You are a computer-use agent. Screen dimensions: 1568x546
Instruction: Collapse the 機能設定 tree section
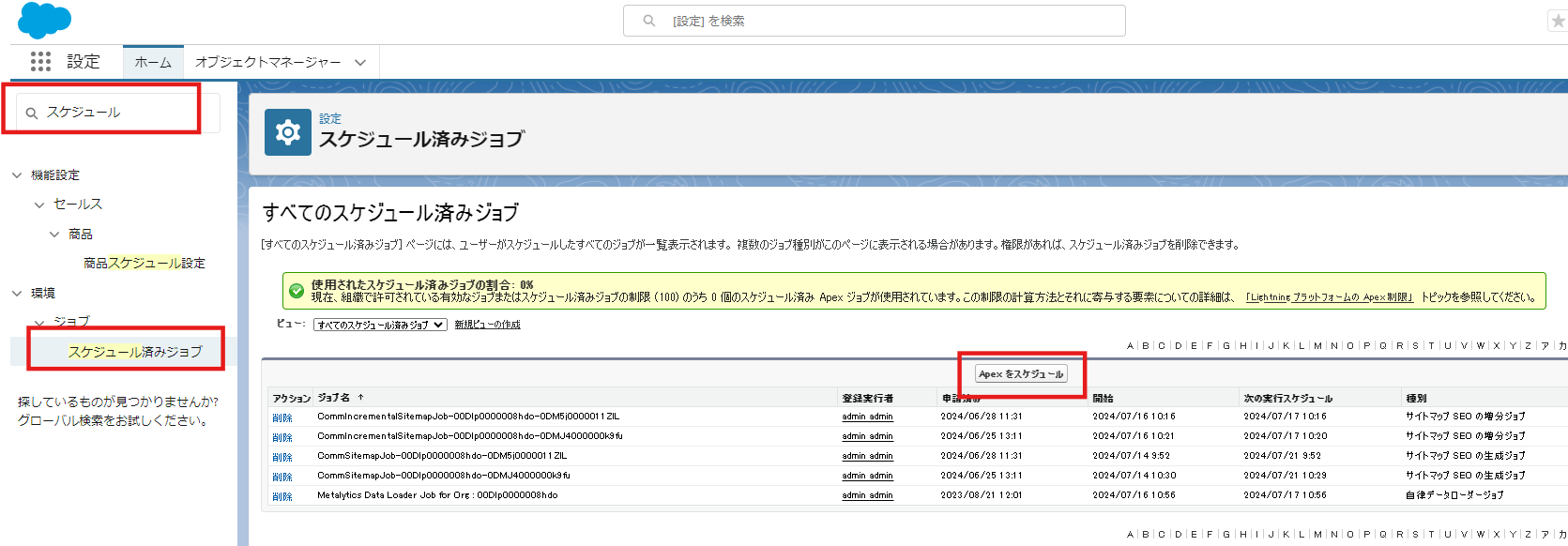point(17,175)
